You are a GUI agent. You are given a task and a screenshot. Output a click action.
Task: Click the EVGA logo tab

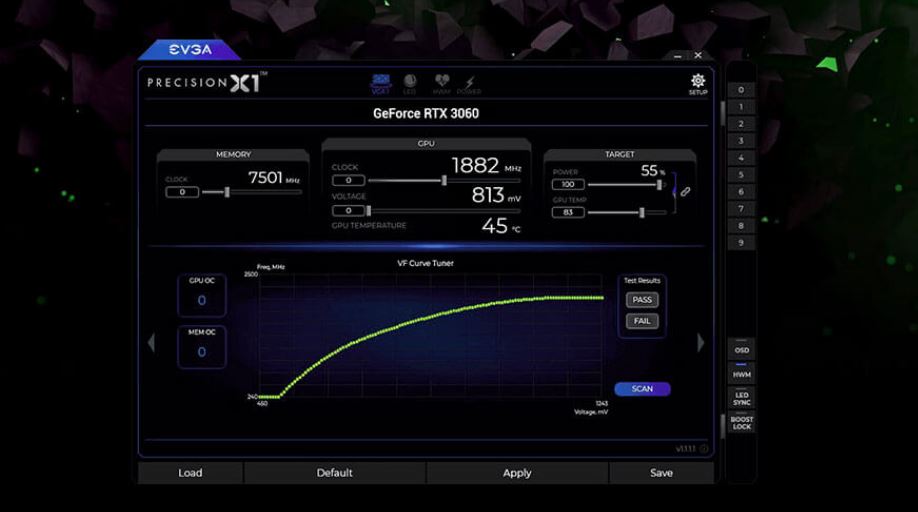[190, 50]
